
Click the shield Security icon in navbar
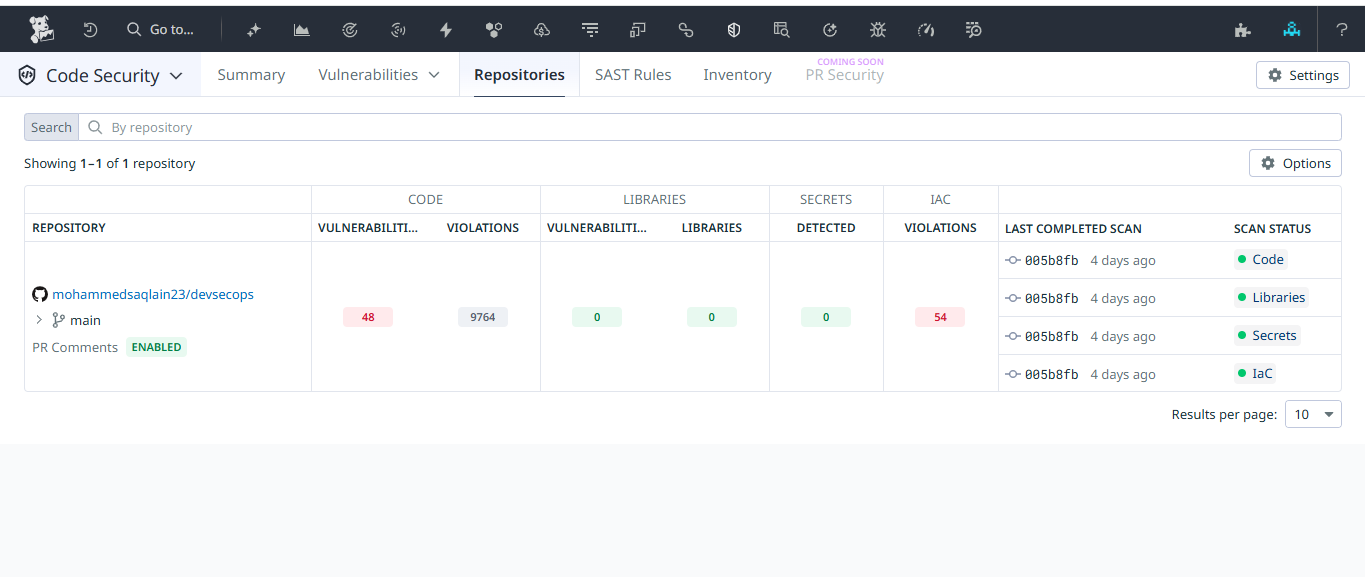[x=733, y=30]
